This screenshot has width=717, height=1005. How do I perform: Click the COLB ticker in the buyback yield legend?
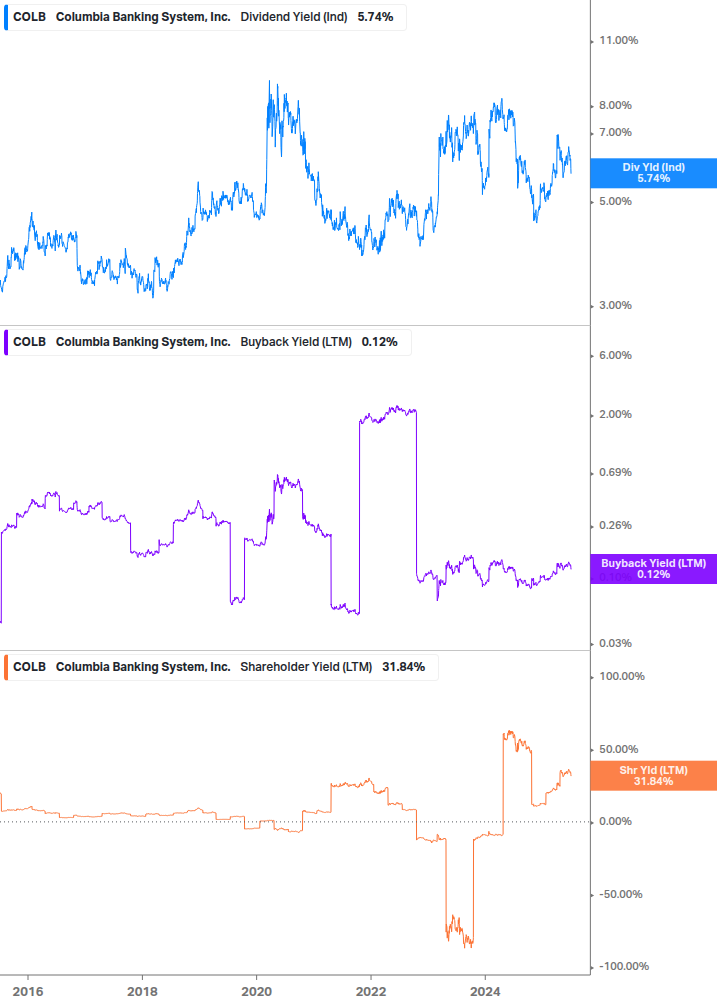tap(29, 342)
